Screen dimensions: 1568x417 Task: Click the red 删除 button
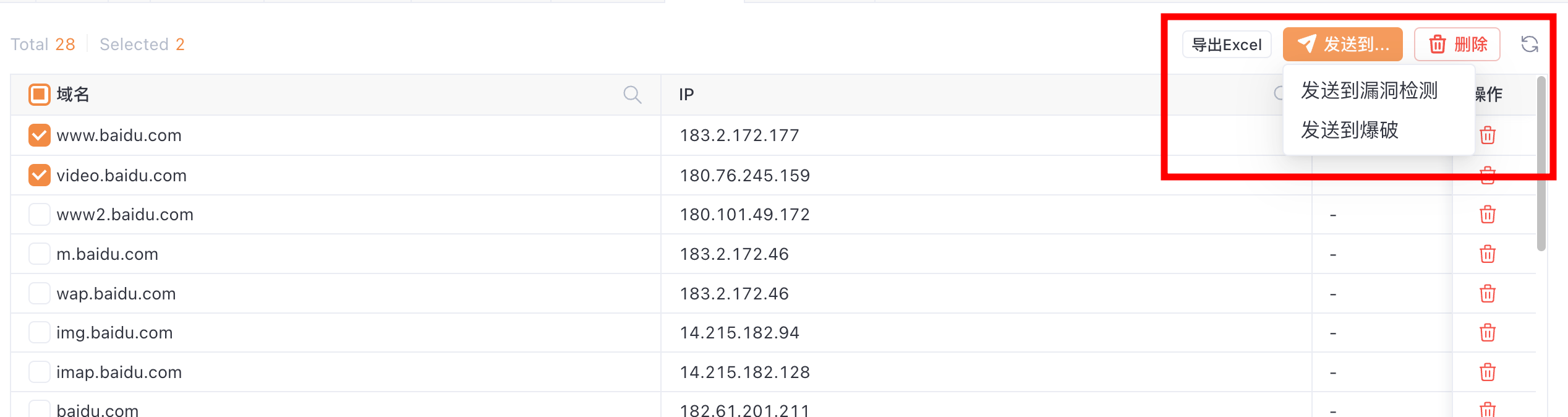pyautogui.click(x=1457, y=45)
